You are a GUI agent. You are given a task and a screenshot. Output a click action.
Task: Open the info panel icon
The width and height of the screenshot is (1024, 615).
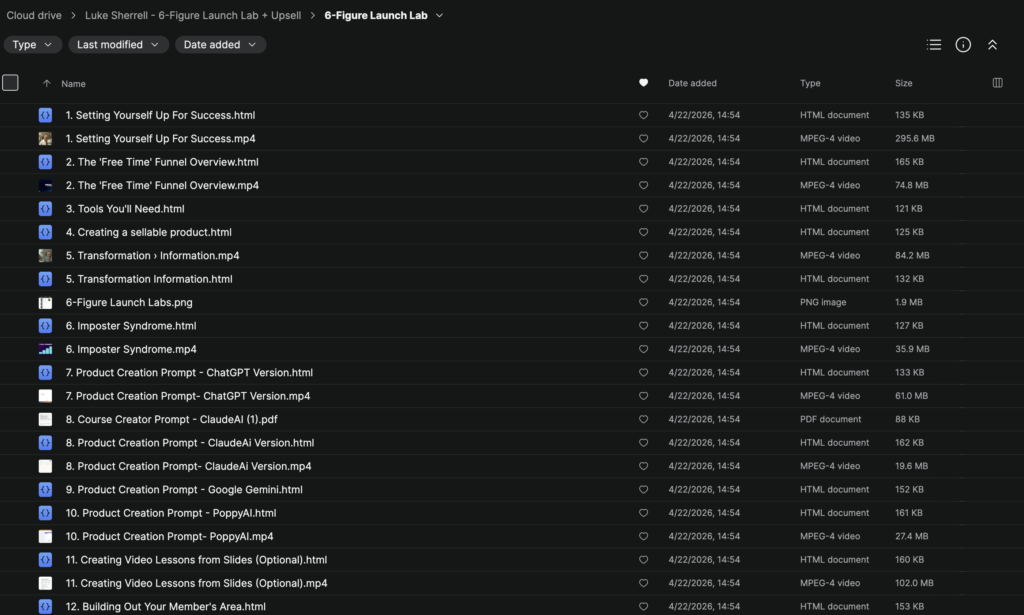[963, 45]
